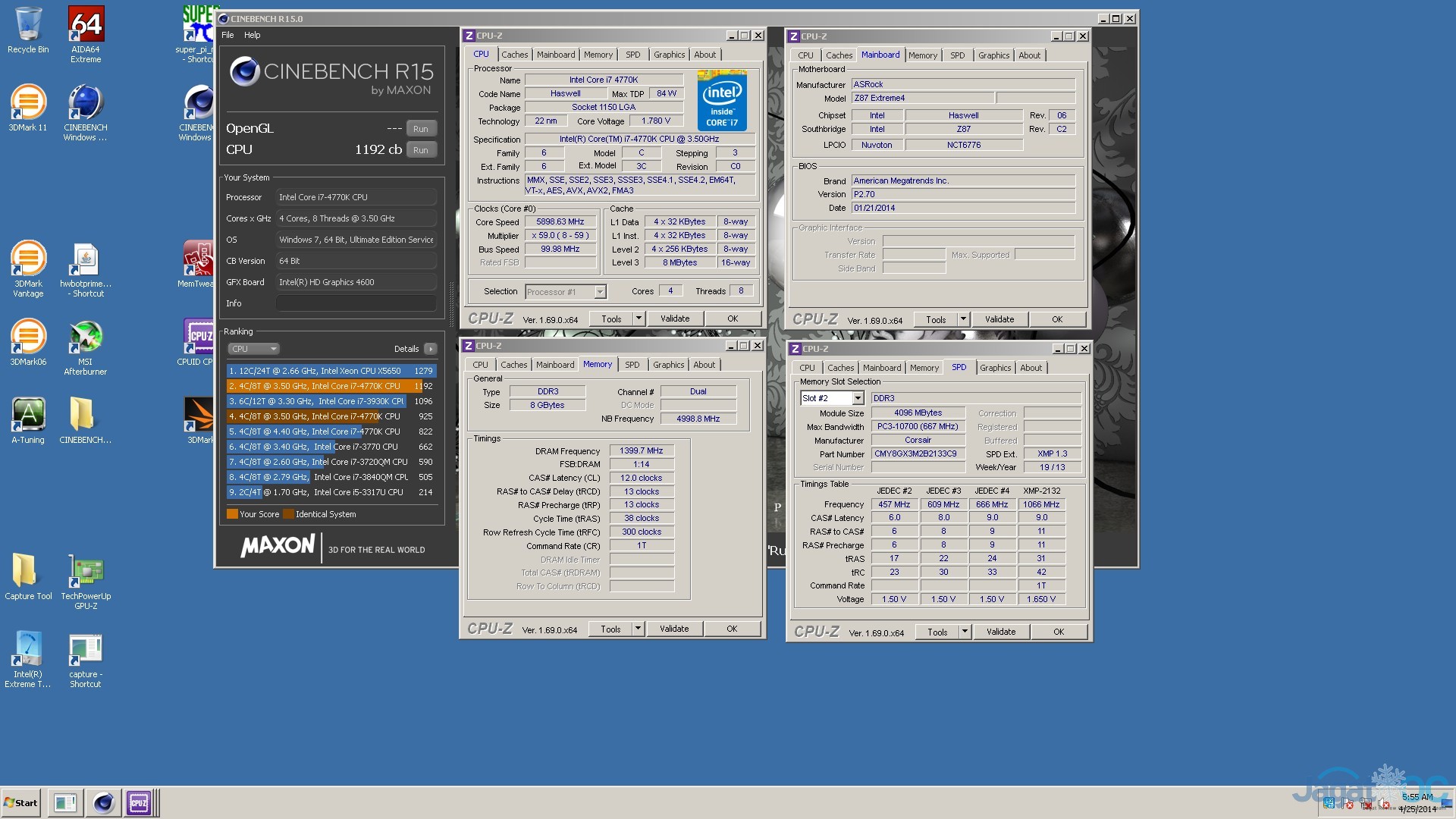Open the Capture Tool folder icon
The width and height of the screenshot is (1456, 819).
(28, 576)
